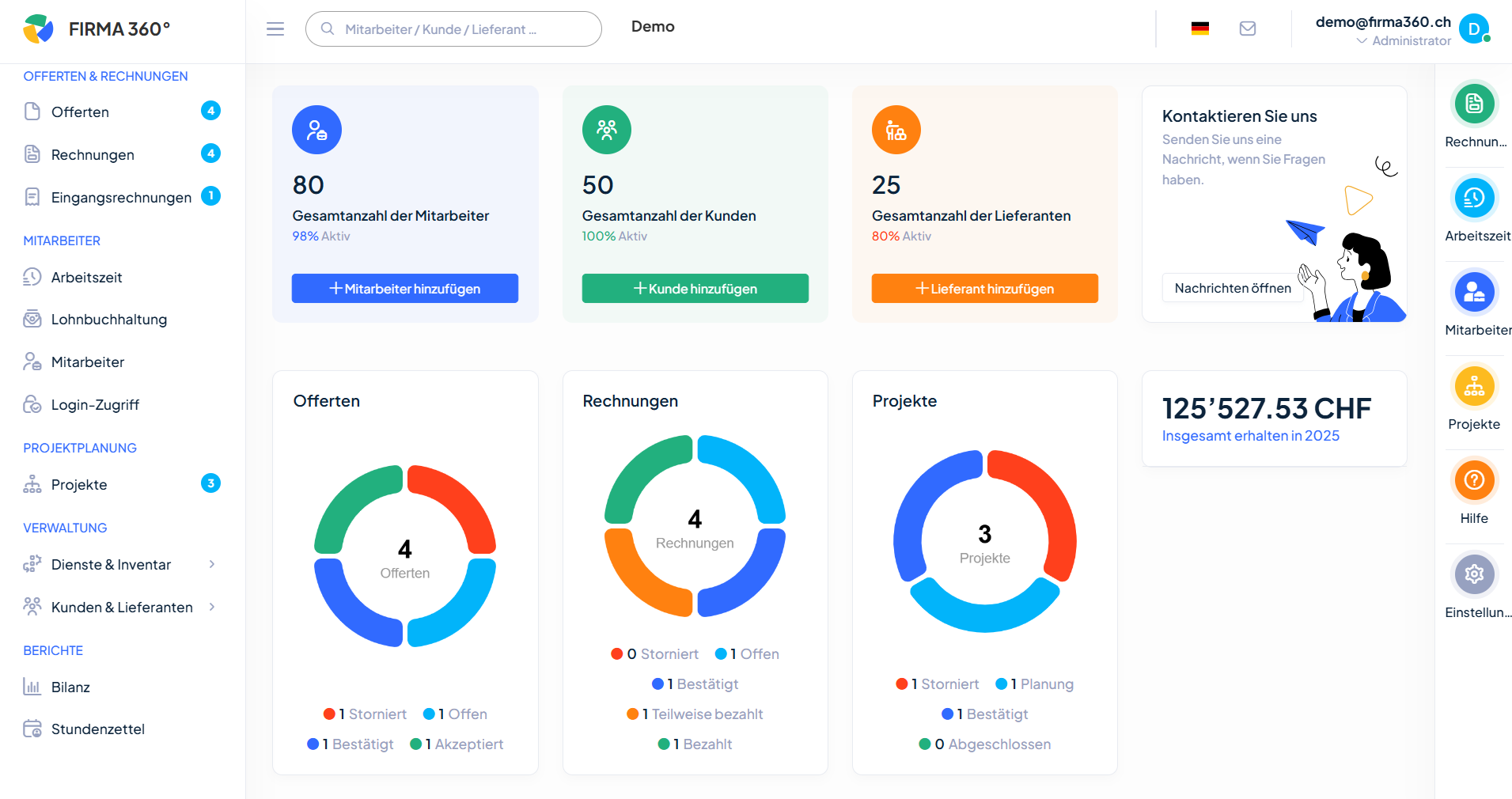This screenshot has width=1512, height=799.
Task: Open the Arbeitszeit clock icon in right panel
Action: (x=1474, y=198)
